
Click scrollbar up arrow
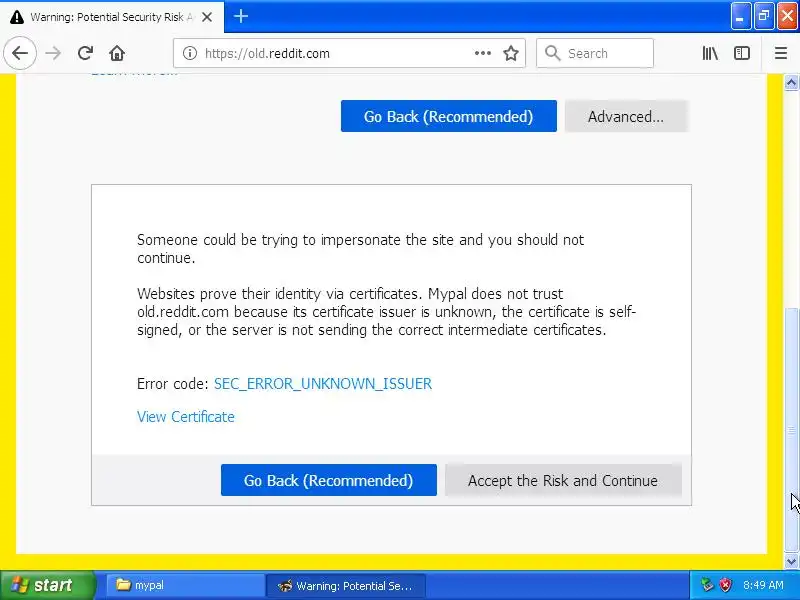791,82
